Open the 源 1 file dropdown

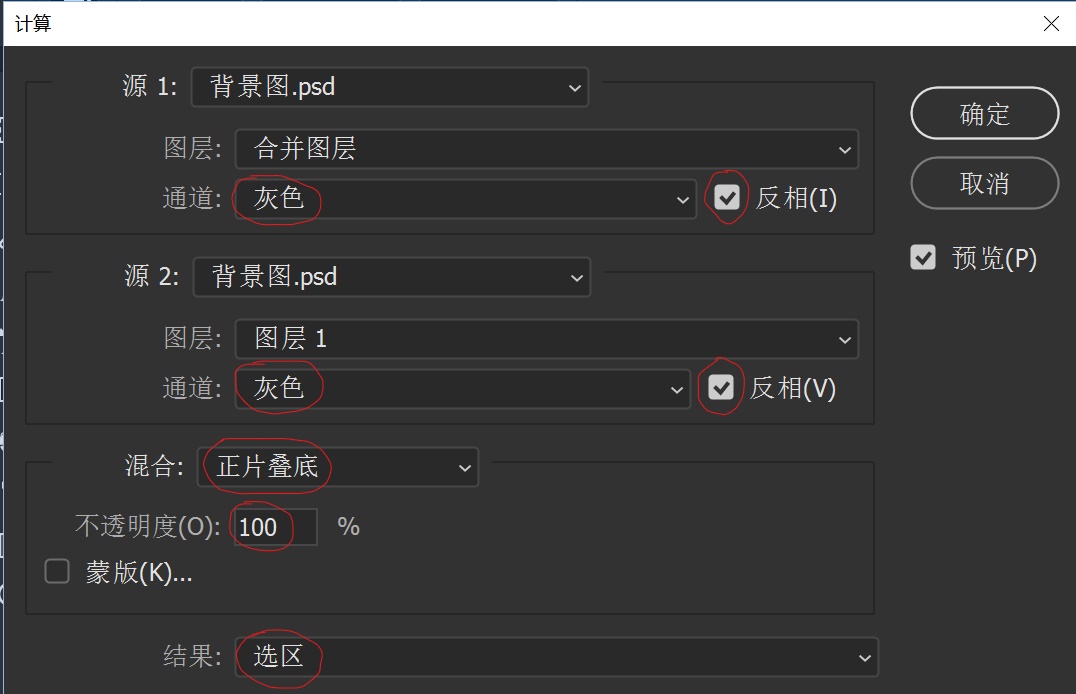point(389,87)
